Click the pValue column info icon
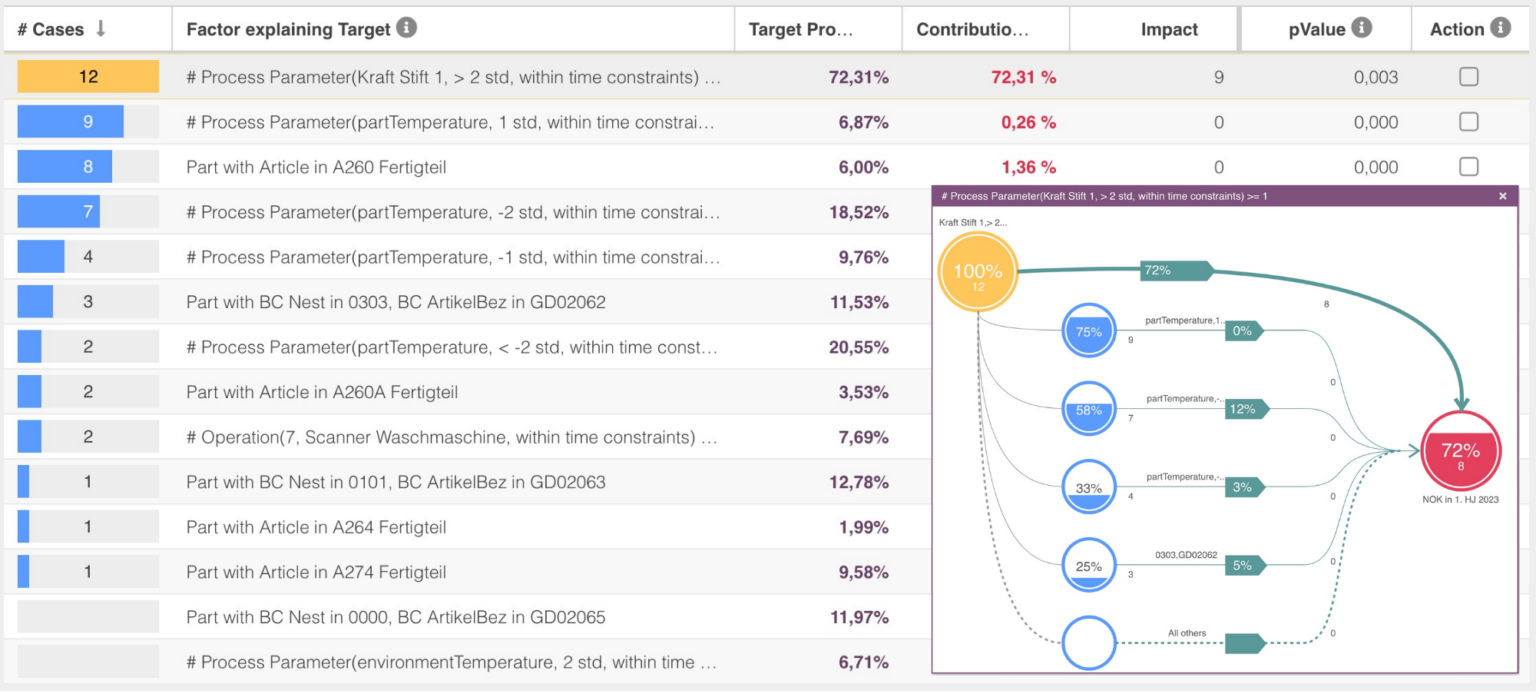This screenshot has height=694, width=1536. [x=1361, y=28]
